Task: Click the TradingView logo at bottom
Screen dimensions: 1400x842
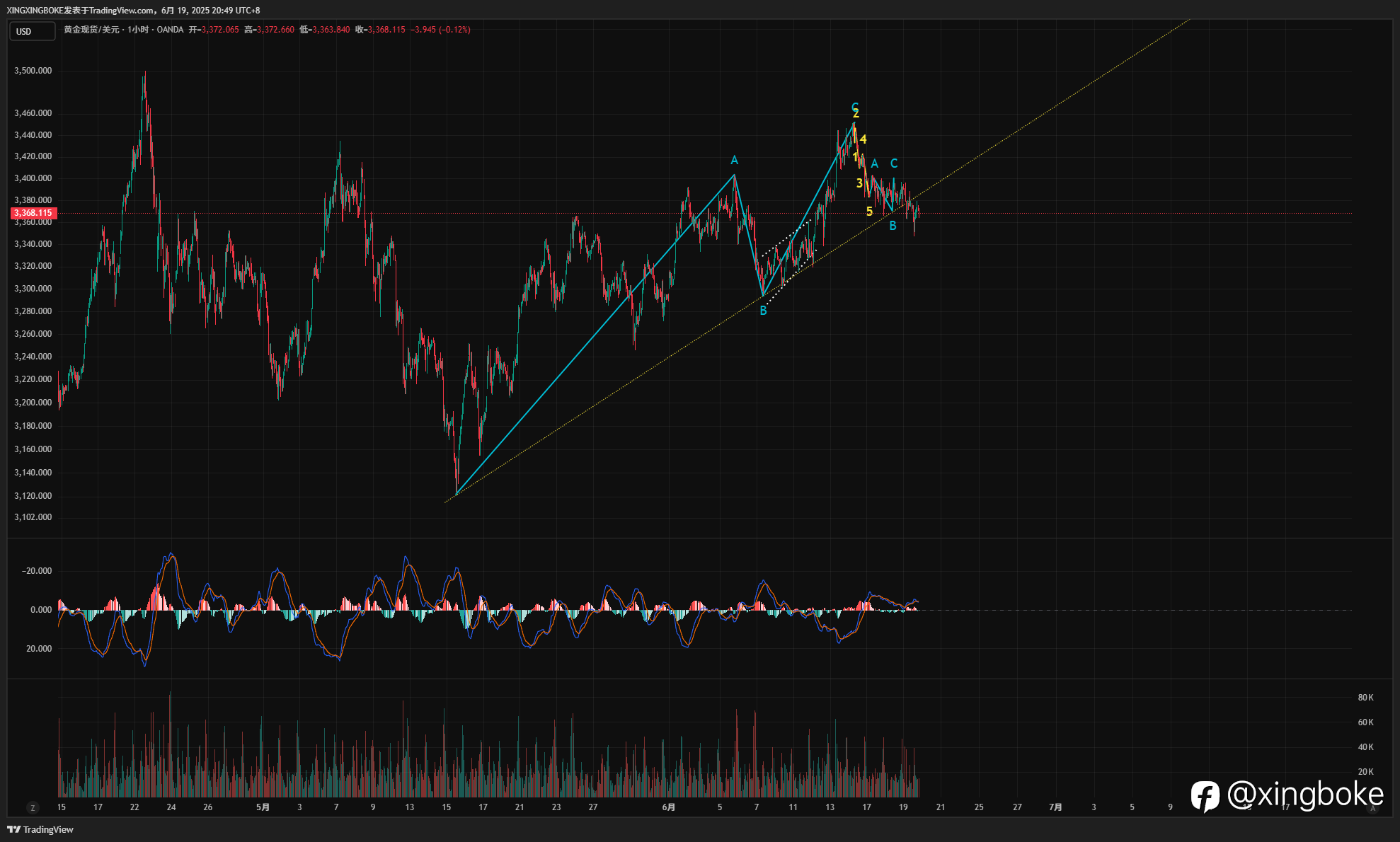Action: click(x=40, y=829)
